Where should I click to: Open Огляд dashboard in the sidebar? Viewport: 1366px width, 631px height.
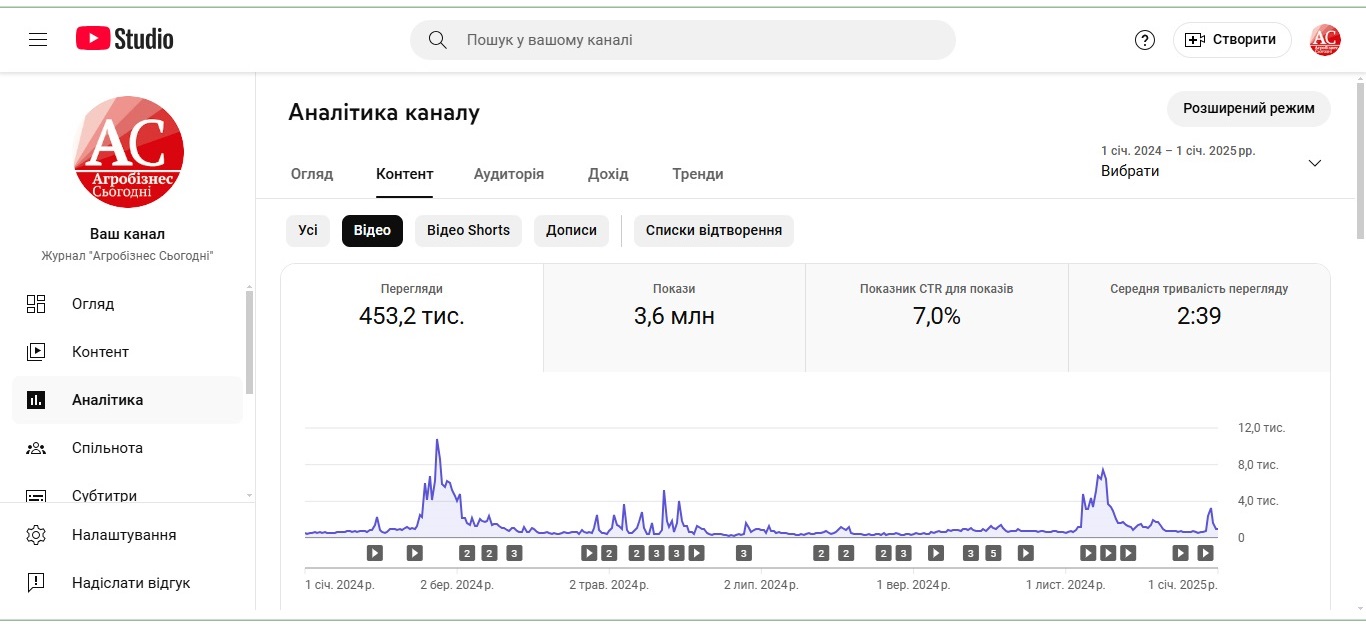[93, 304]
